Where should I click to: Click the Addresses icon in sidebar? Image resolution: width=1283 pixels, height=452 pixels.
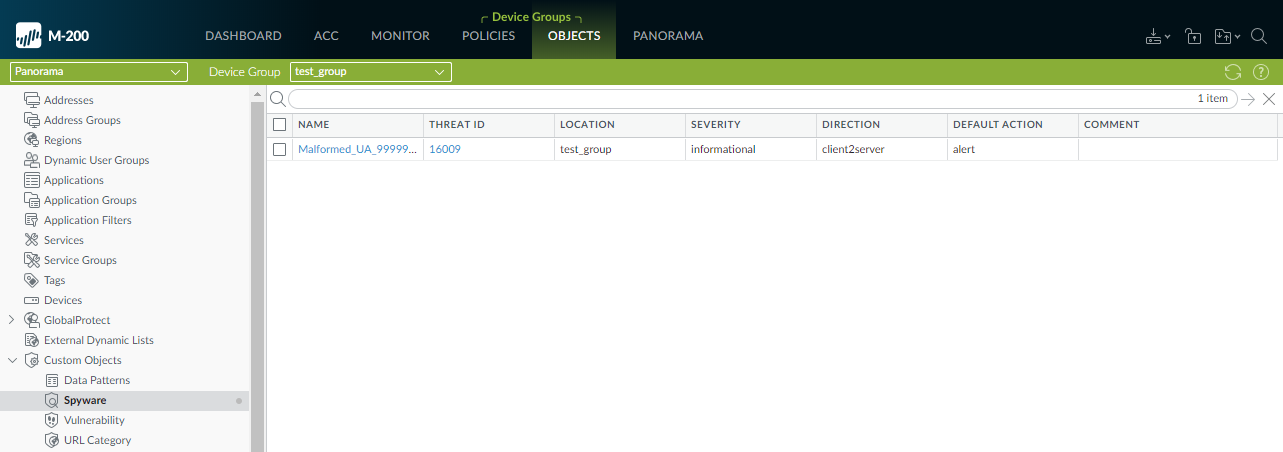tap(32, 100)
